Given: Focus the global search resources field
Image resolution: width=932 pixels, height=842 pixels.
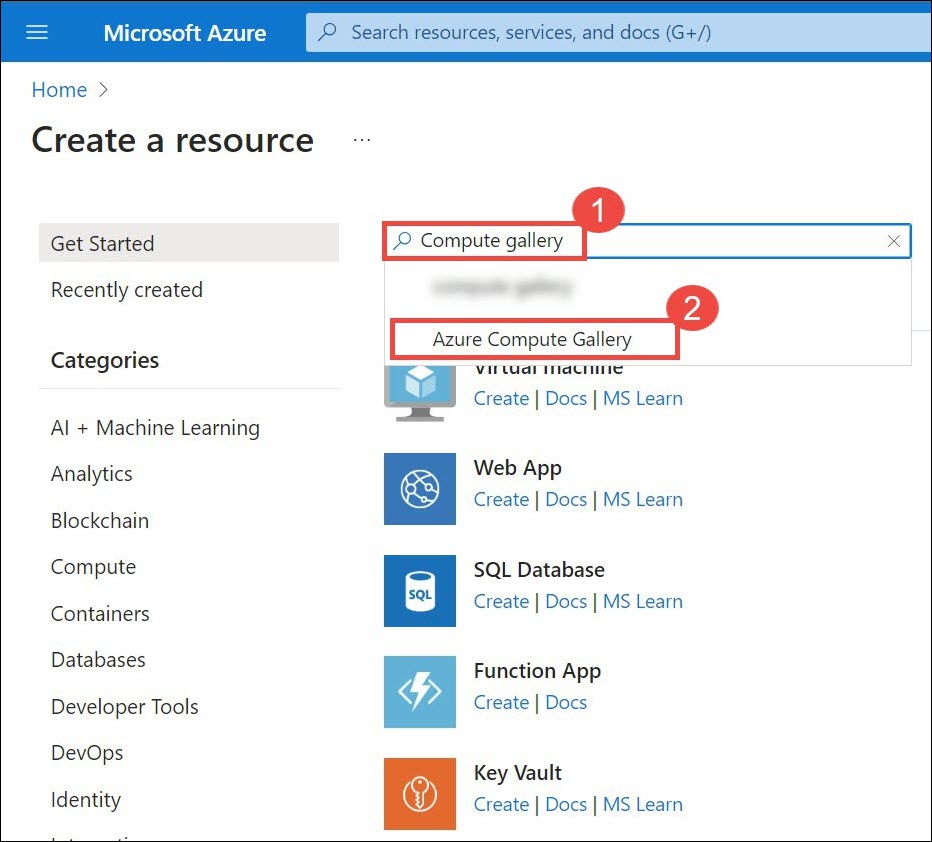Looking at the screenshot, I should 618,33.
